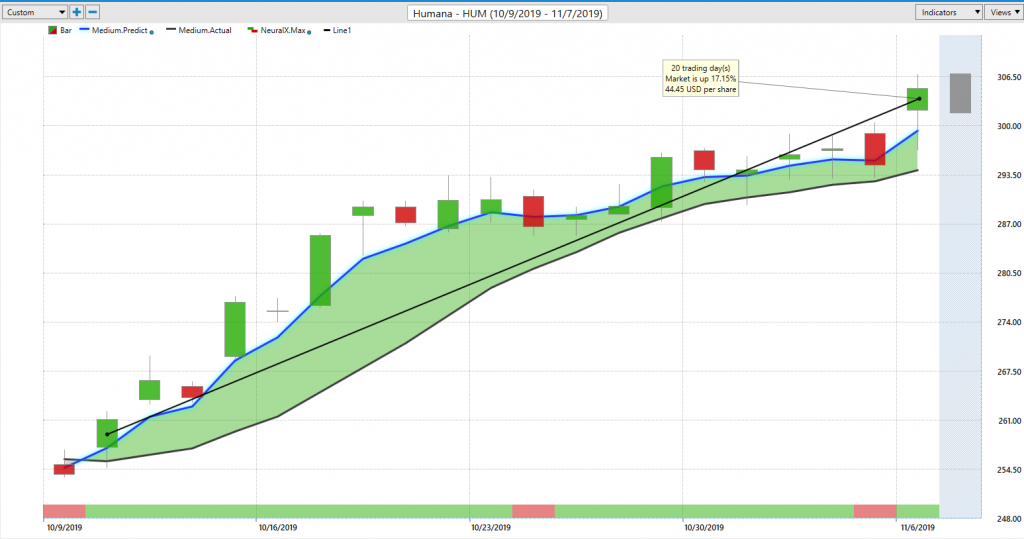Zoom in with the plus button
This screenshot has height=539, width=1024.
pos(76,12)
